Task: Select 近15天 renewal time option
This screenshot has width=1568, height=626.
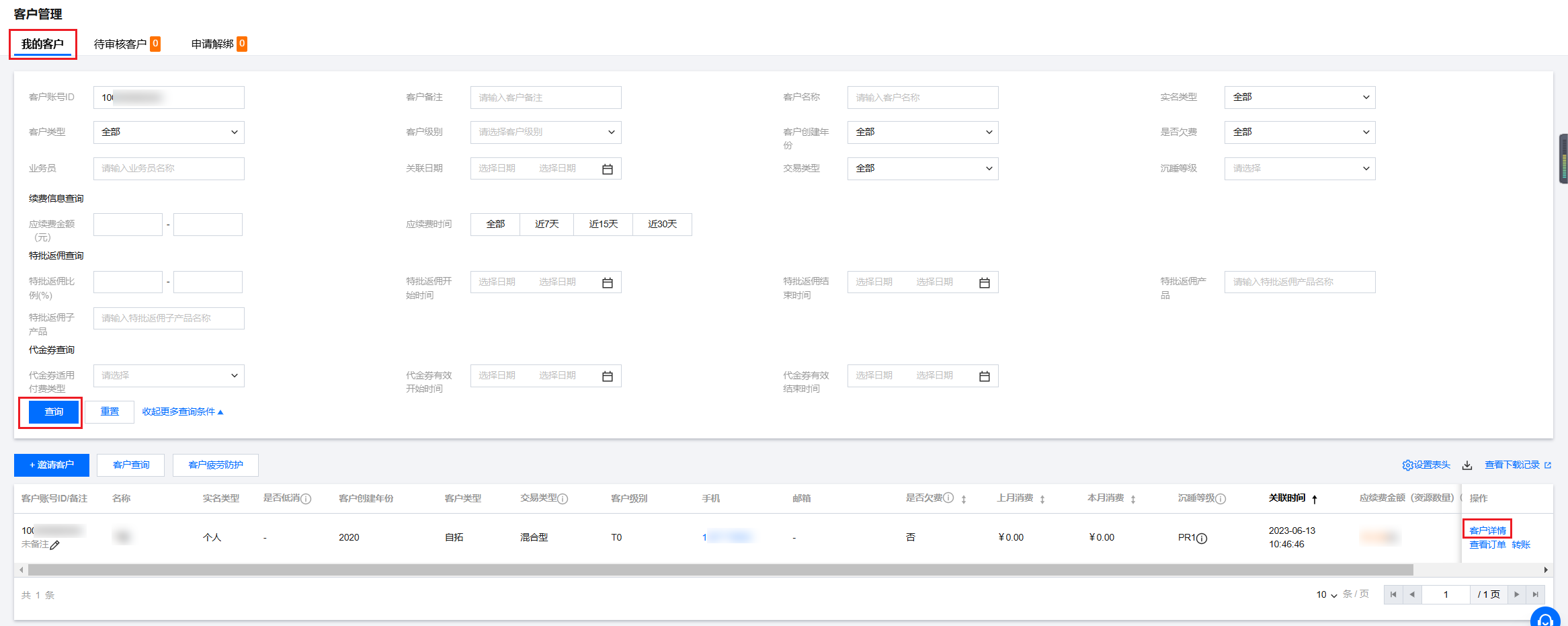Action: click(x=603, y=225)
